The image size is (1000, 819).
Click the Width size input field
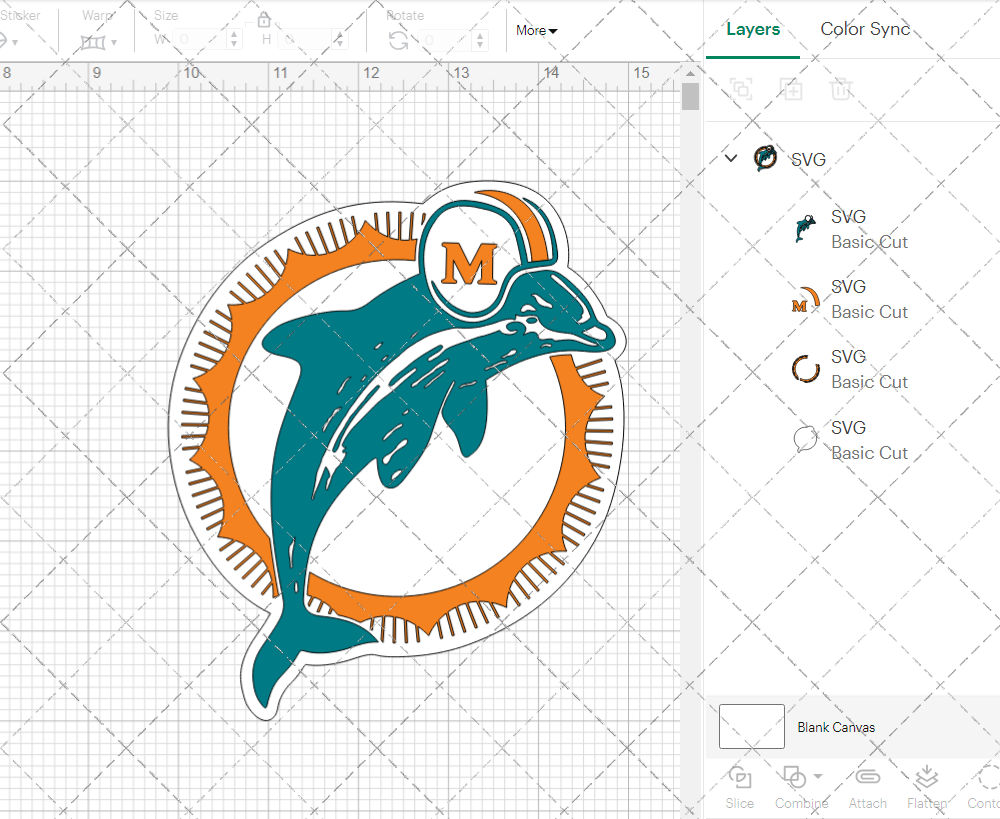(x=200, y=40)
